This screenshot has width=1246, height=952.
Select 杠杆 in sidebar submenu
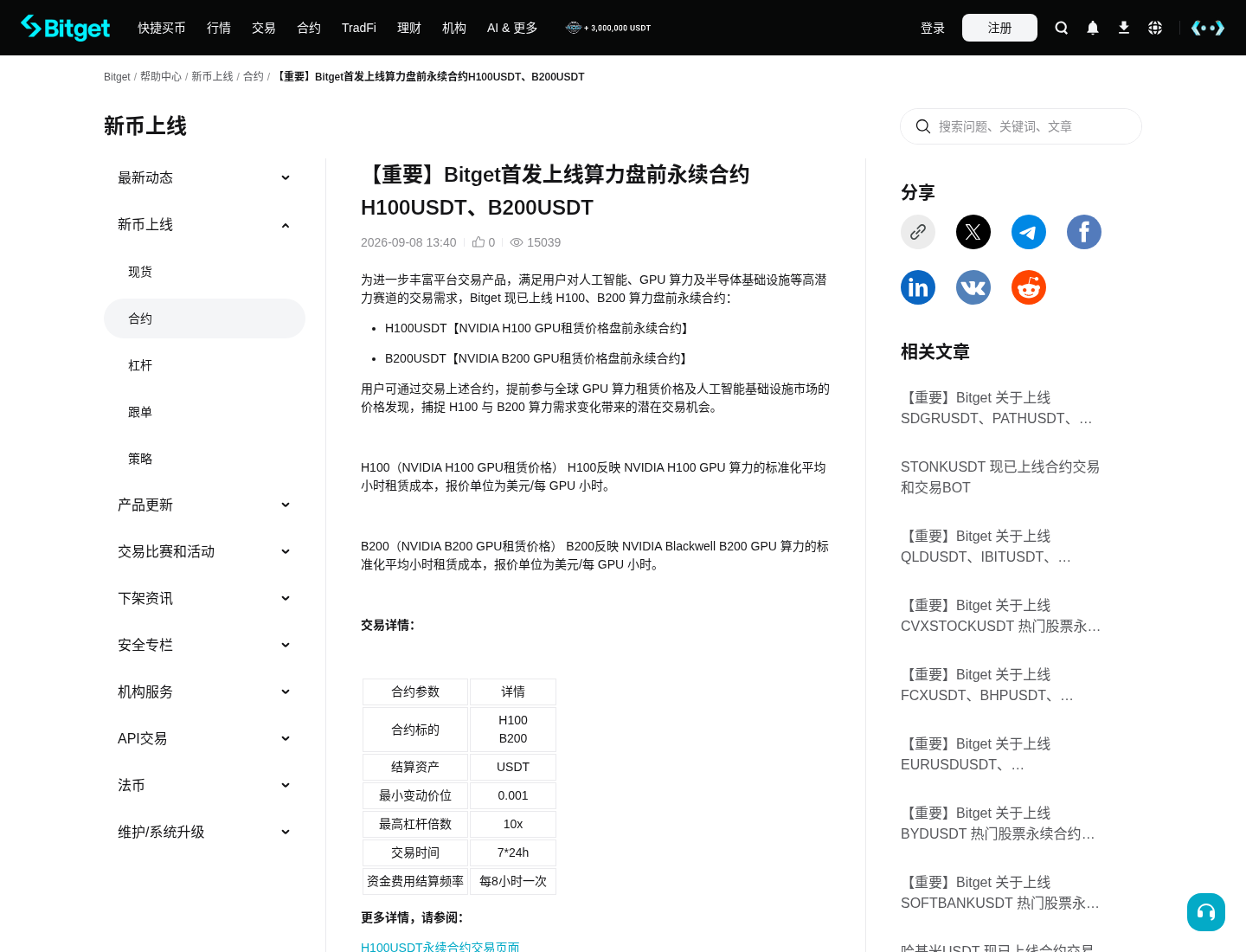[x=204, y=365]
